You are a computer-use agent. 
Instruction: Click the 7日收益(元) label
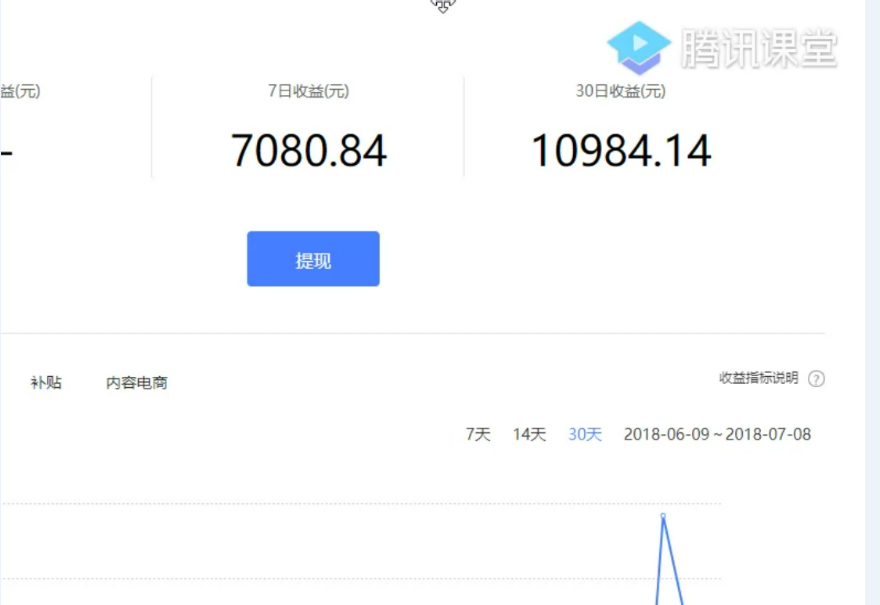click(309, 91)
